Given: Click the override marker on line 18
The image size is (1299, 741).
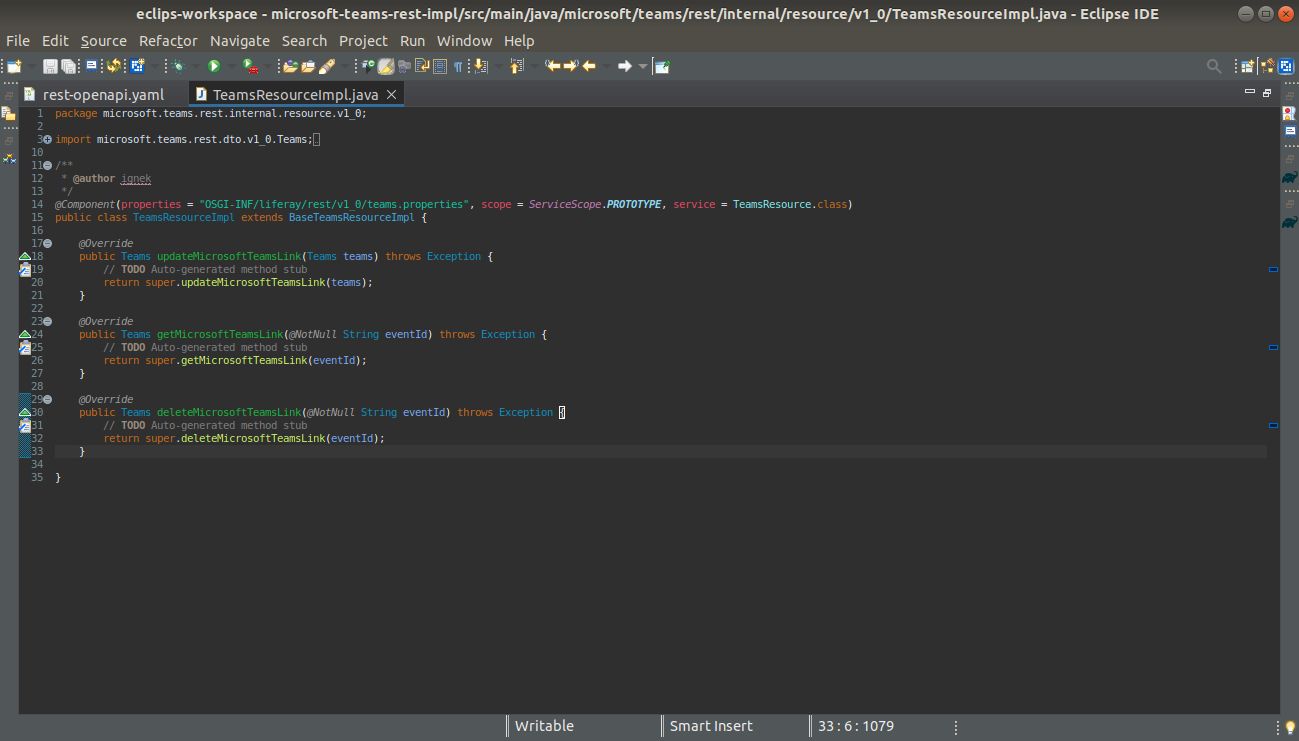Looking at the screenshot, I should 25,257.
